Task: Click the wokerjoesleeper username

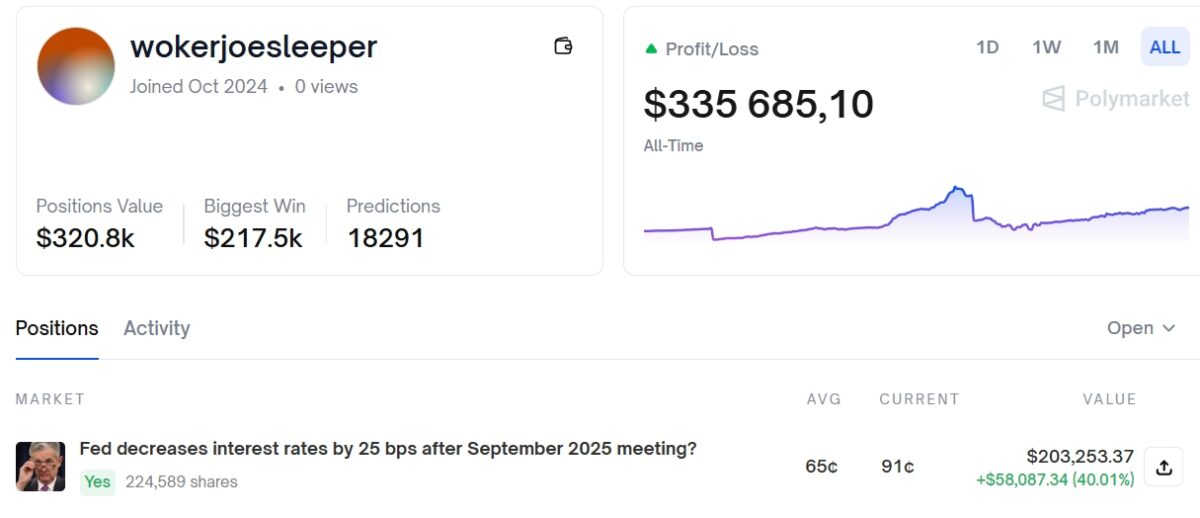Action: 254,47
